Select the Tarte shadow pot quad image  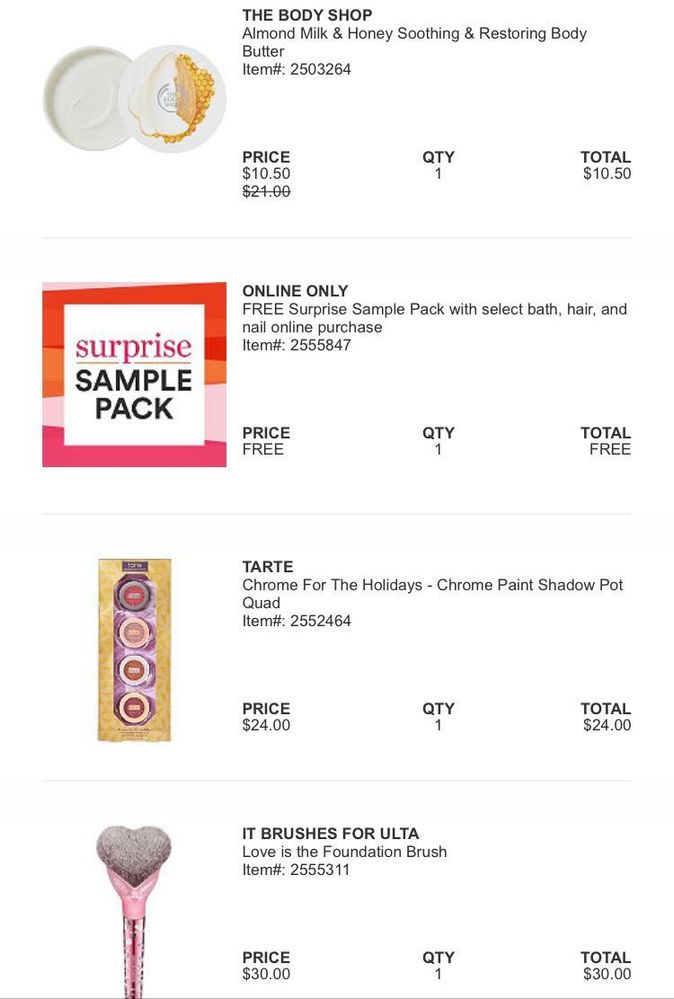pyautogui.click(x=134, y=650)
